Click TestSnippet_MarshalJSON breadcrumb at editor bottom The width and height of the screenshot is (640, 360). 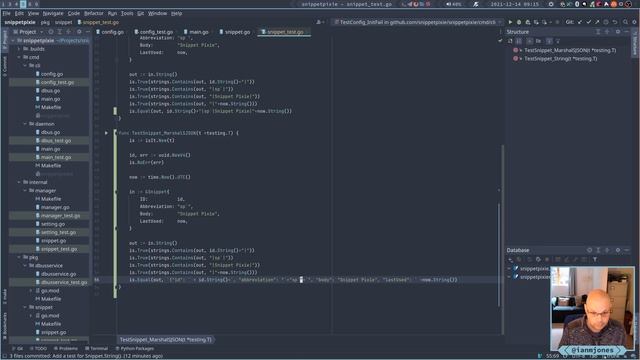pos(166,340)
